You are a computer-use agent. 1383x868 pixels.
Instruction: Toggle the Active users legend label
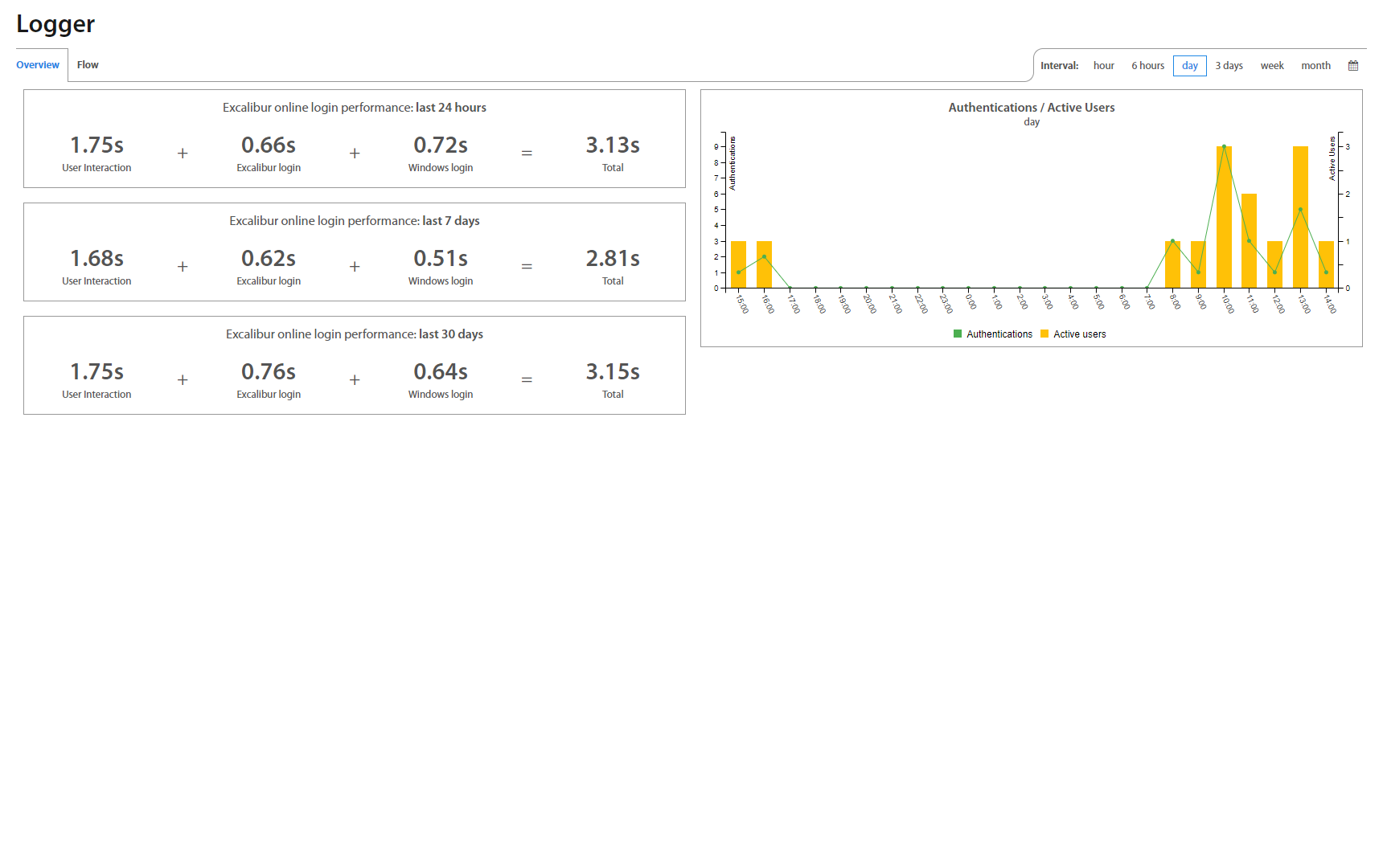tap(1079, 334)
